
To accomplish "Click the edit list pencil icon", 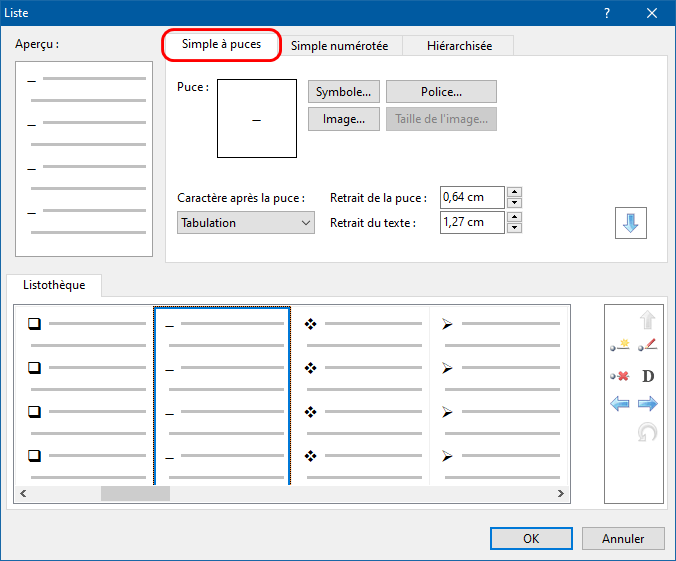I will [647, 346].
